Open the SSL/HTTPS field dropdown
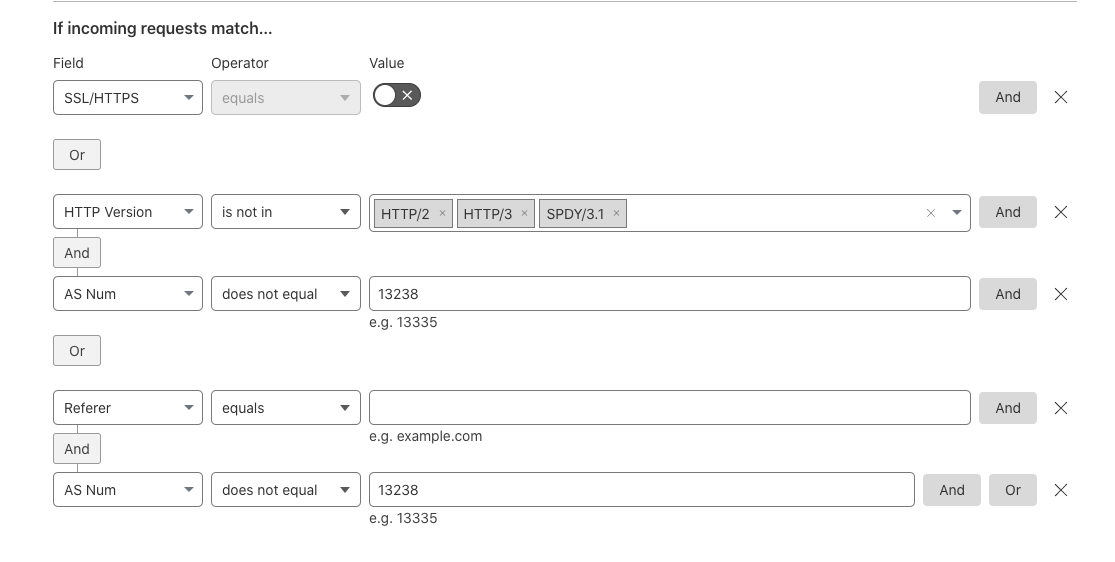Image resolution: width=1115 pixels, height=562 pixels. pos(128,97)
